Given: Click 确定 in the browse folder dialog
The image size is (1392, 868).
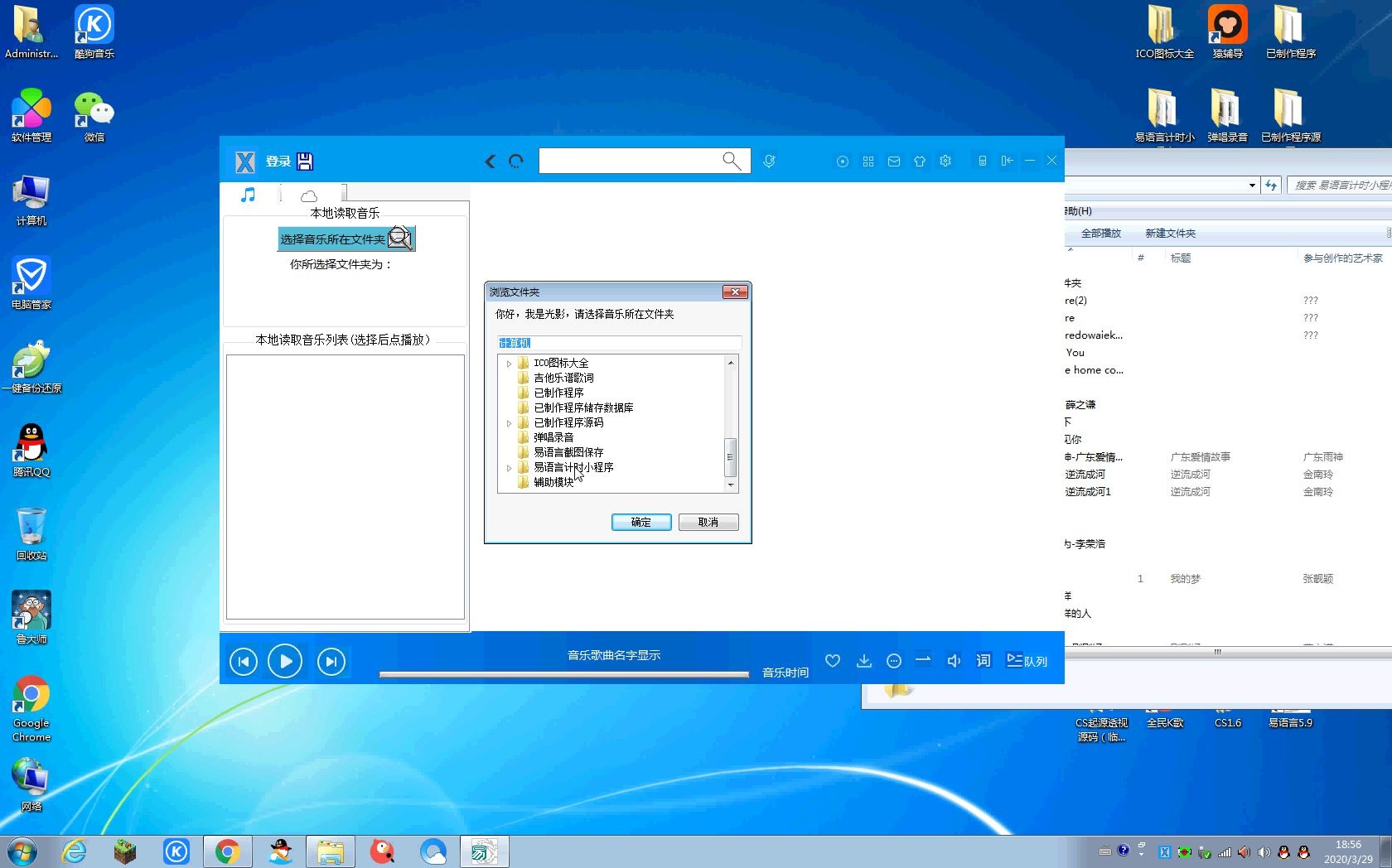Looking at the screenshot, I should point(640,522).
